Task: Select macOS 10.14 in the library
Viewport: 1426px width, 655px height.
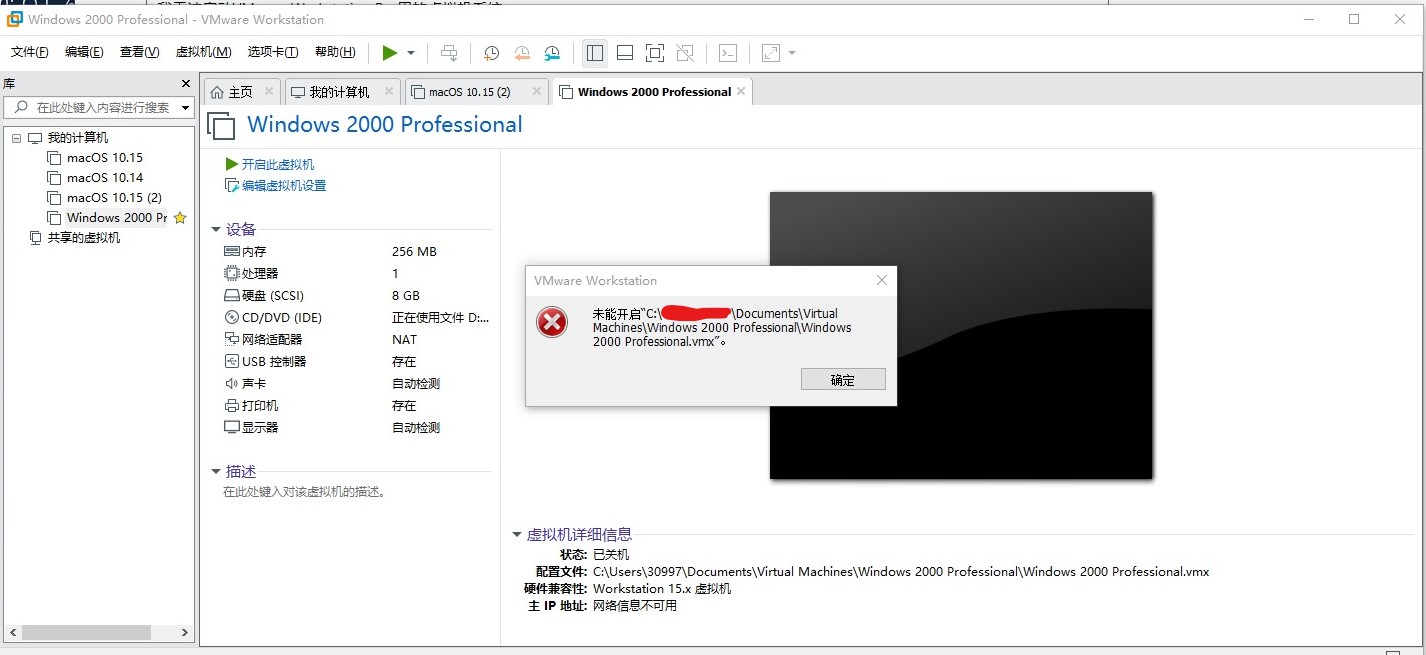Action: (105, 177)
